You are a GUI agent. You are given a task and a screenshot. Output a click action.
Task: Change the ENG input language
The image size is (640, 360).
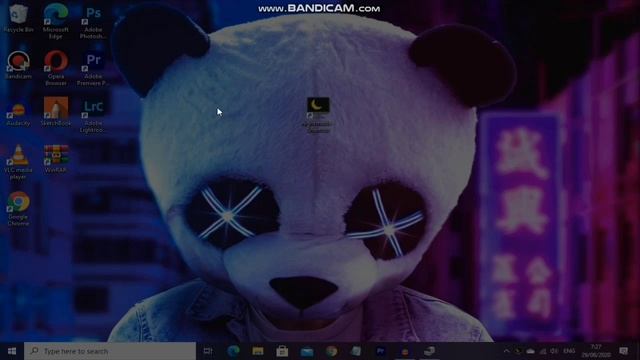(569, 351)
